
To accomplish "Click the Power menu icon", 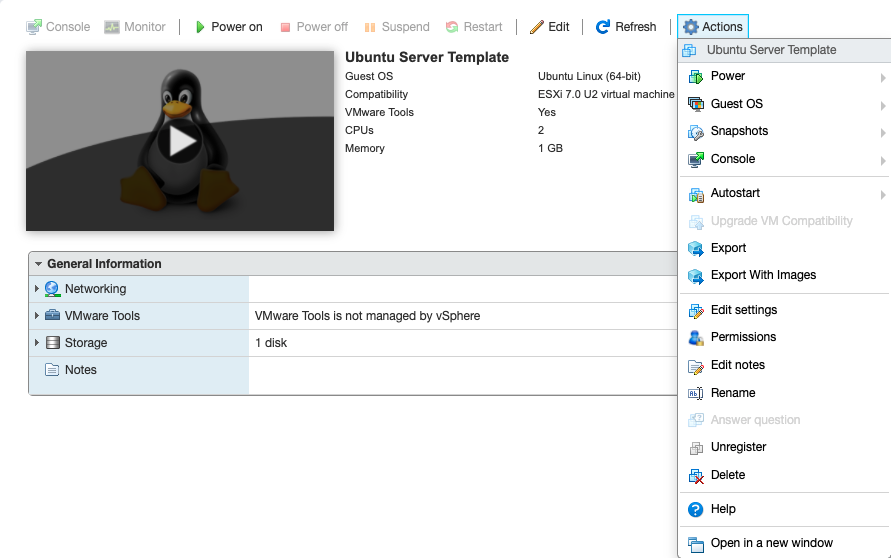I will point(696,77).
